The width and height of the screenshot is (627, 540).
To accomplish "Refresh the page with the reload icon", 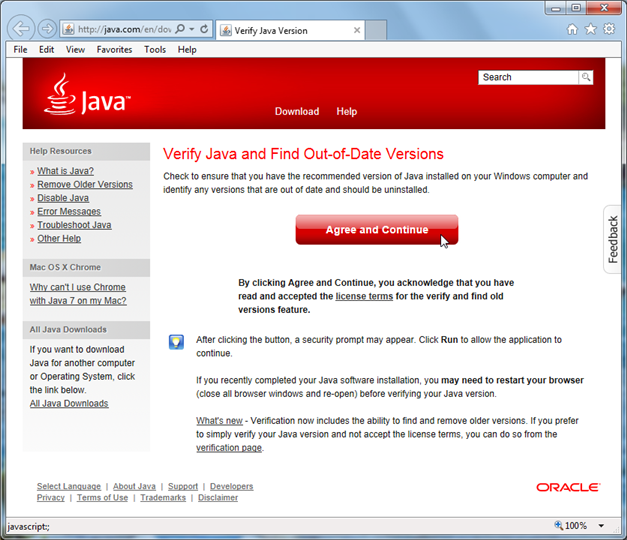I will [x=204, y=29].
